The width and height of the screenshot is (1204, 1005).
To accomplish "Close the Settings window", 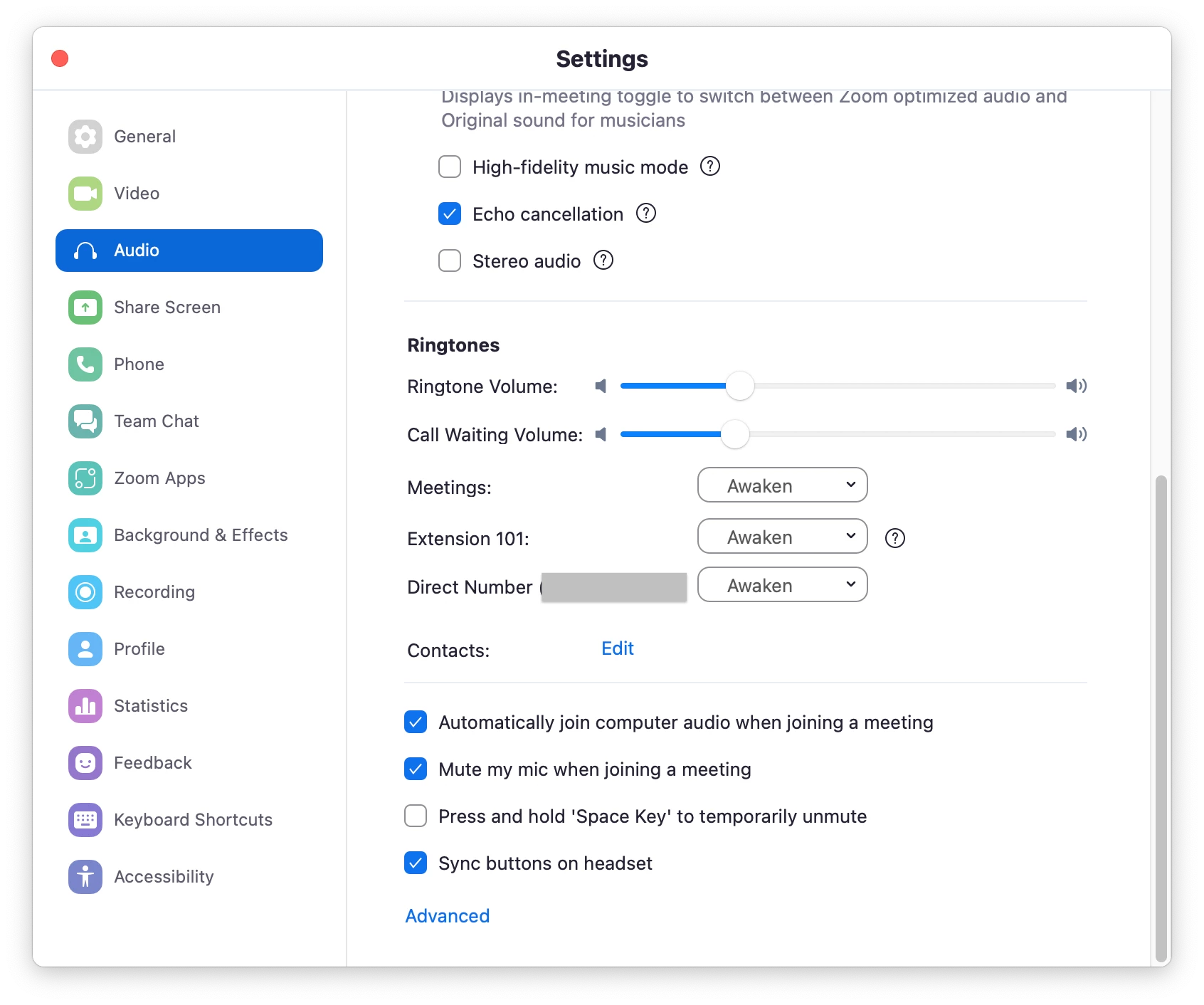I will pos(60,58).
